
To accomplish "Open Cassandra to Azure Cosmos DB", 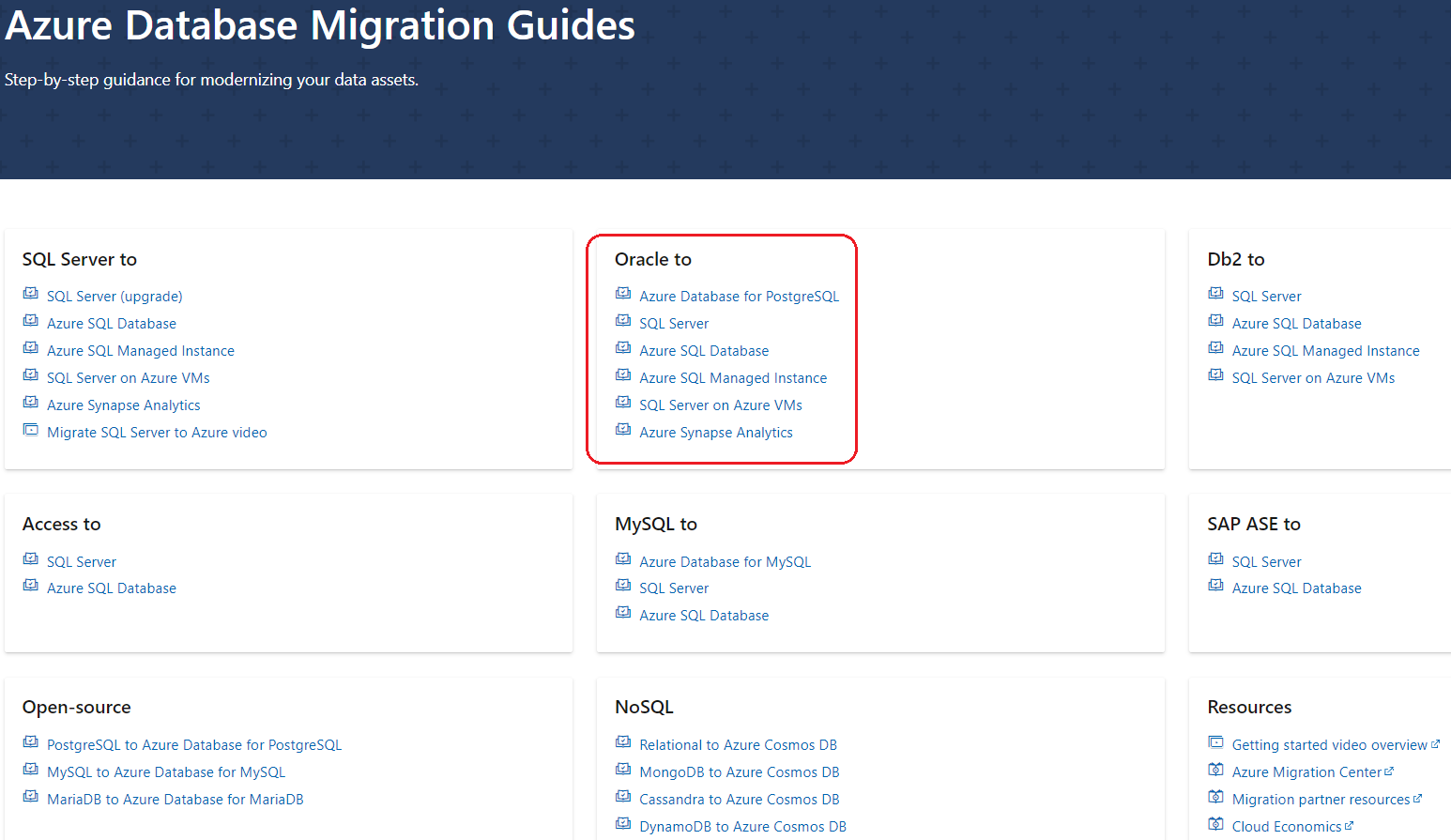I will point(740,800).
